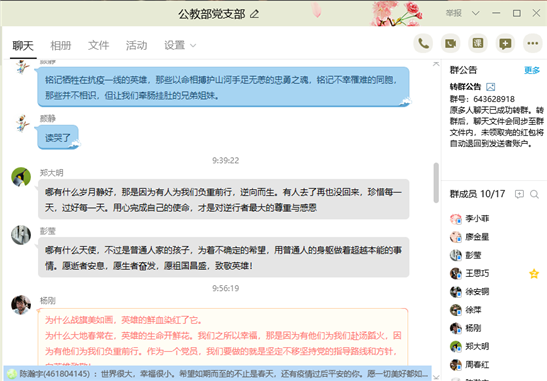Image resolution: width=547 pixels, height=381 pixels.
Task: Open the more options ellipsis menu
Action: (533, 44)
